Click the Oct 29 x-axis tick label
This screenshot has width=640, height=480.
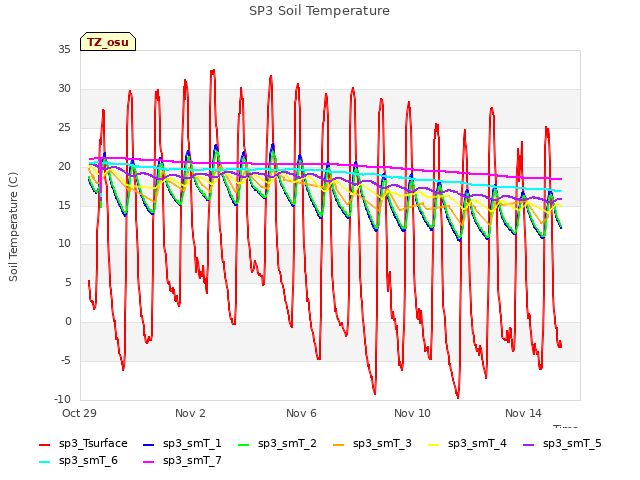pos(79,413)
